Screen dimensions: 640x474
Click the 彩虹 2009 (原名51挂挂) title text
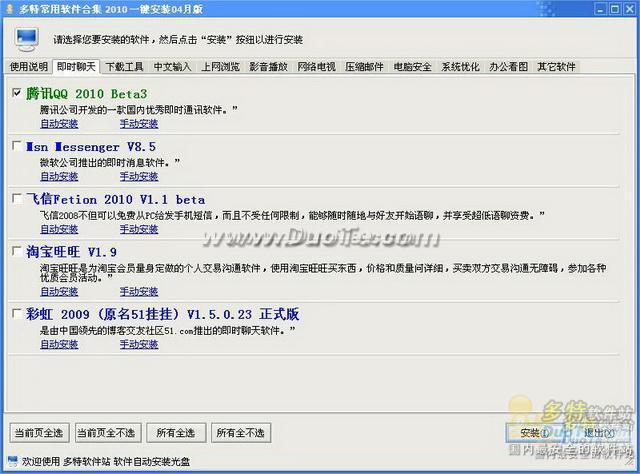coord(162,314)
